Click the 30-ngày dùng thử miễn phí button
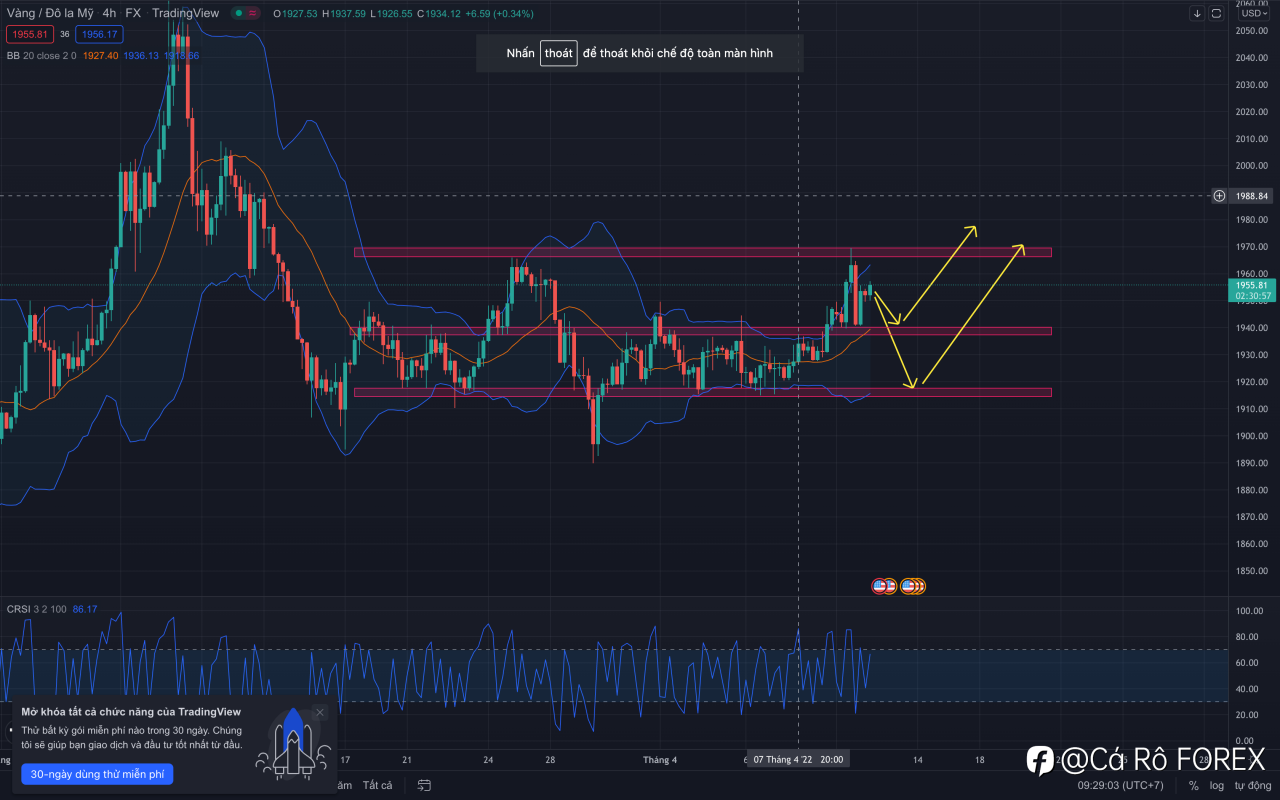This screenshot has width=1280, height=800. (97, 774)
